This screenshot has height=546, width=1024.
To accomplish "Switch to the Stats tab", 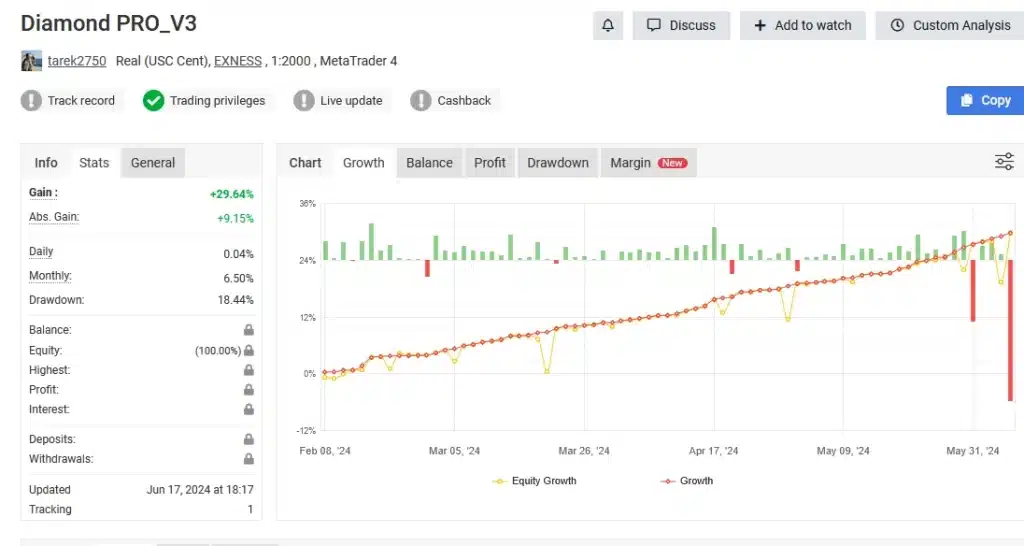I will click(94, 163).
